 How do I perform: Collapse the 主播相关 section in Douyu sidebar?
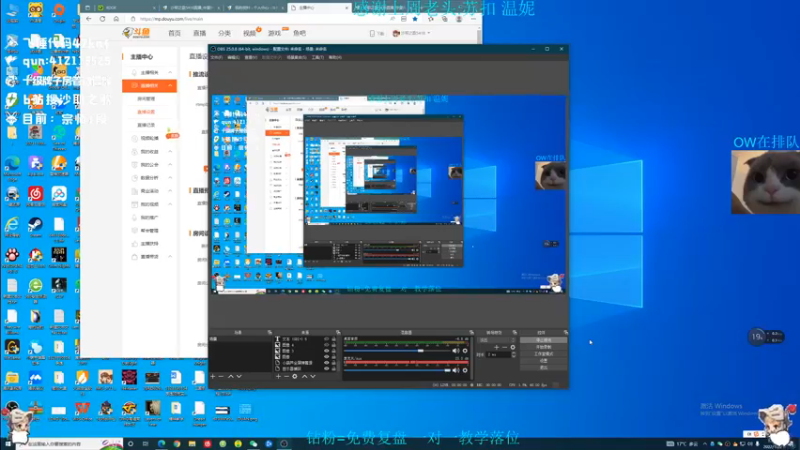pyautogui.click(x=170, y=72)
